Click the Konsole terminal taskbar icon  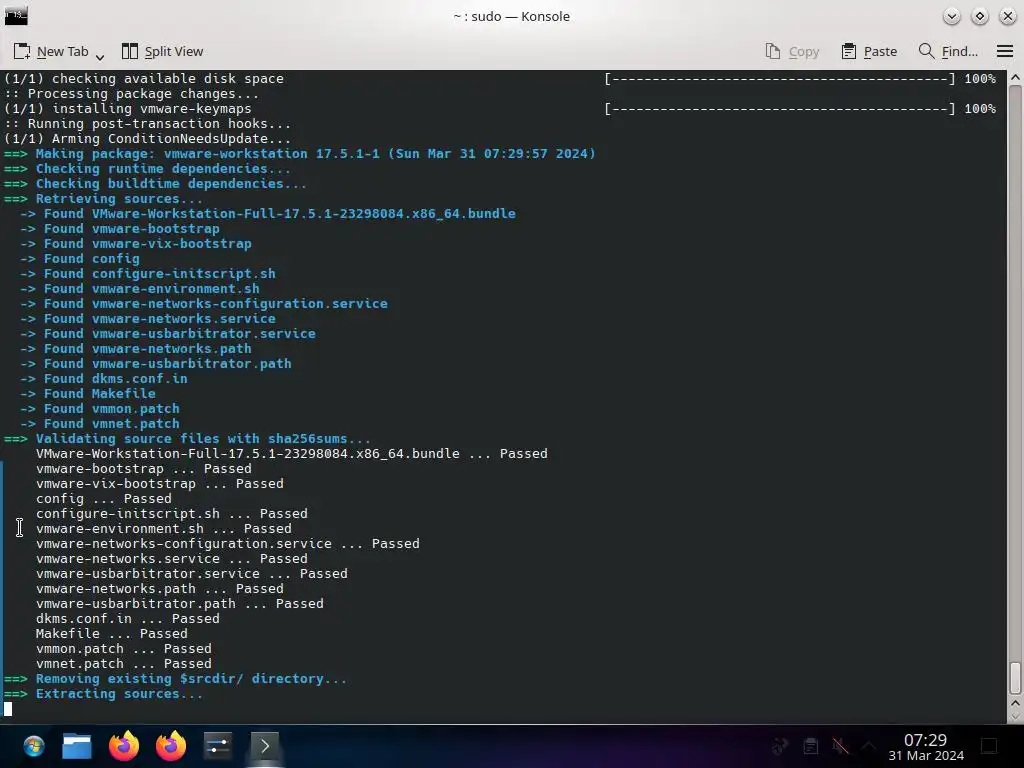click(x=264, y=746)
